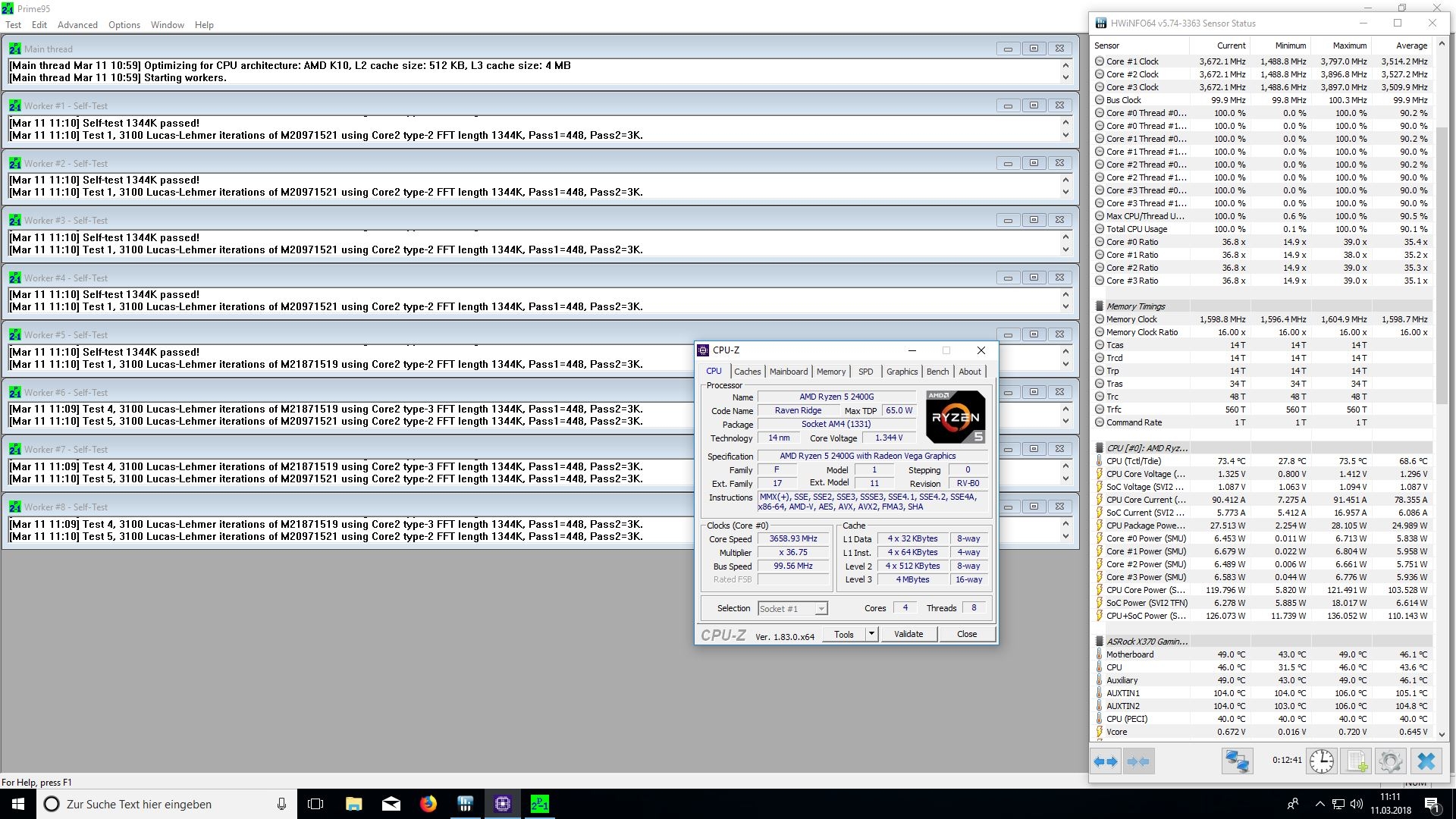Click scroll-down arrow in HWiNFO sensor list
1456x819 pixels.
coord(1442,734)
